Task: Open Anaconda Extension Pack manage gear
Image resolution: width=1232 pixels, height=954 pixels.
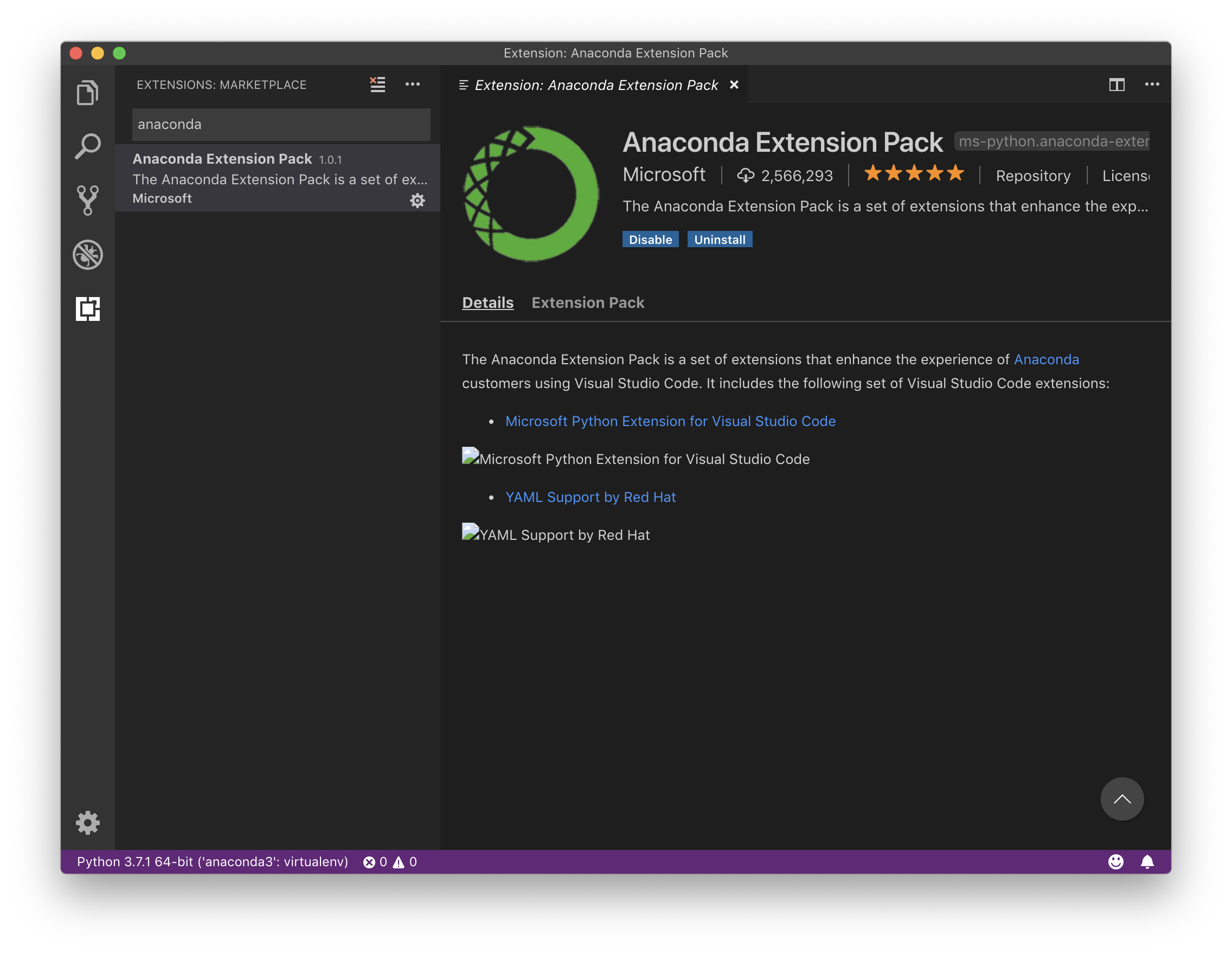Action: 417,200
